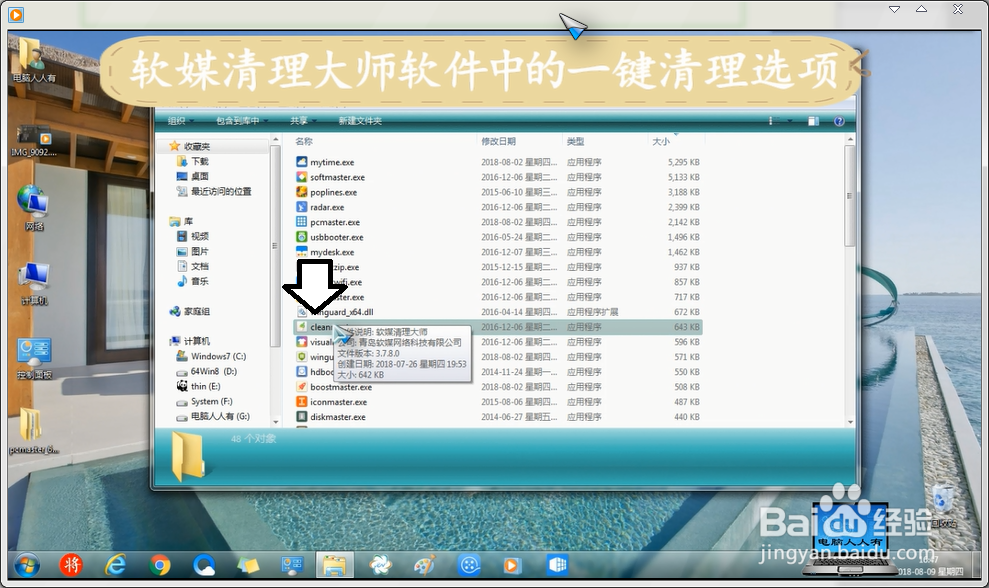989x588 pixels.
Task: Open System (F:) drive in navigation pane
Action: [211, 401]
